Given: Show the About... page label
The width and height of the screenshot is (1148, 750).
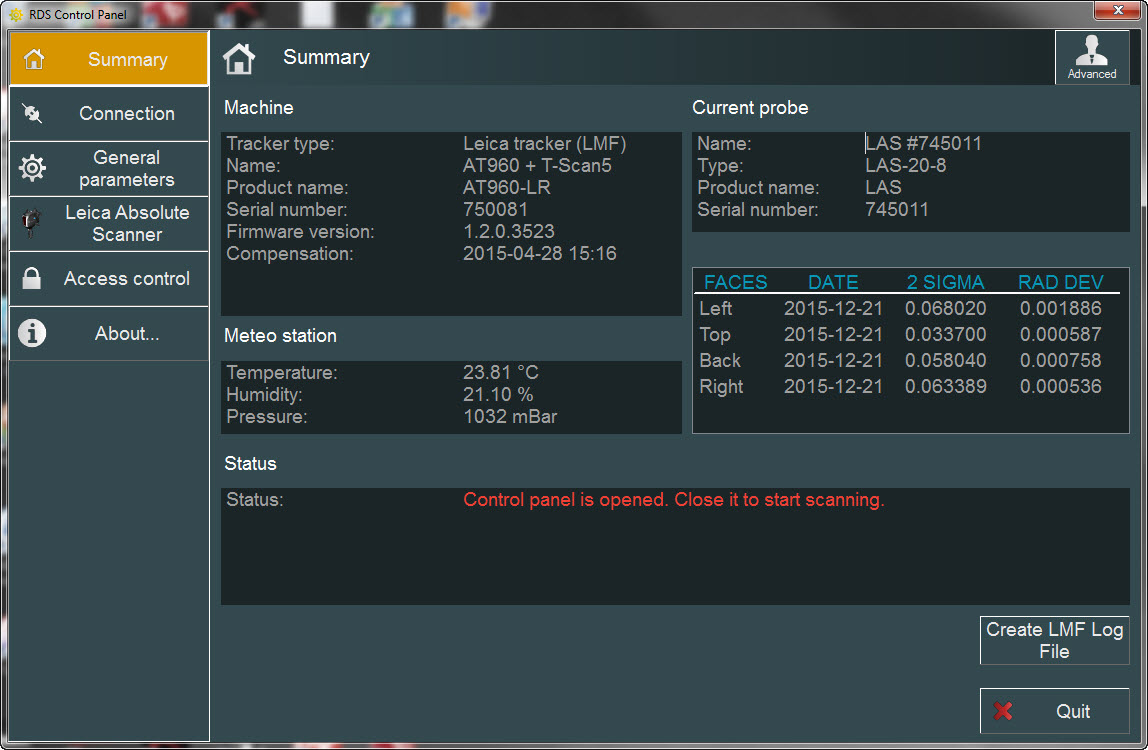Looking at the screenshot, I should coord(127,333).
